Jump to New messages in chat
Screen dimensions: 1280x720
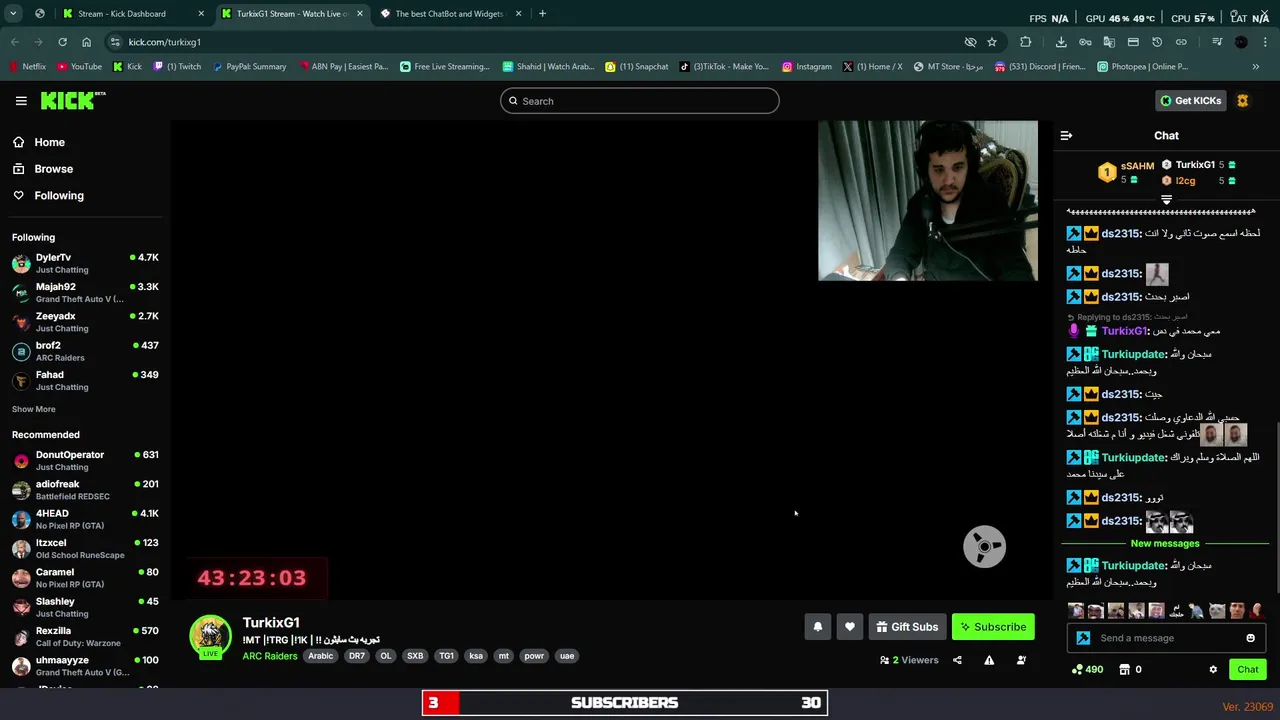1165,543
